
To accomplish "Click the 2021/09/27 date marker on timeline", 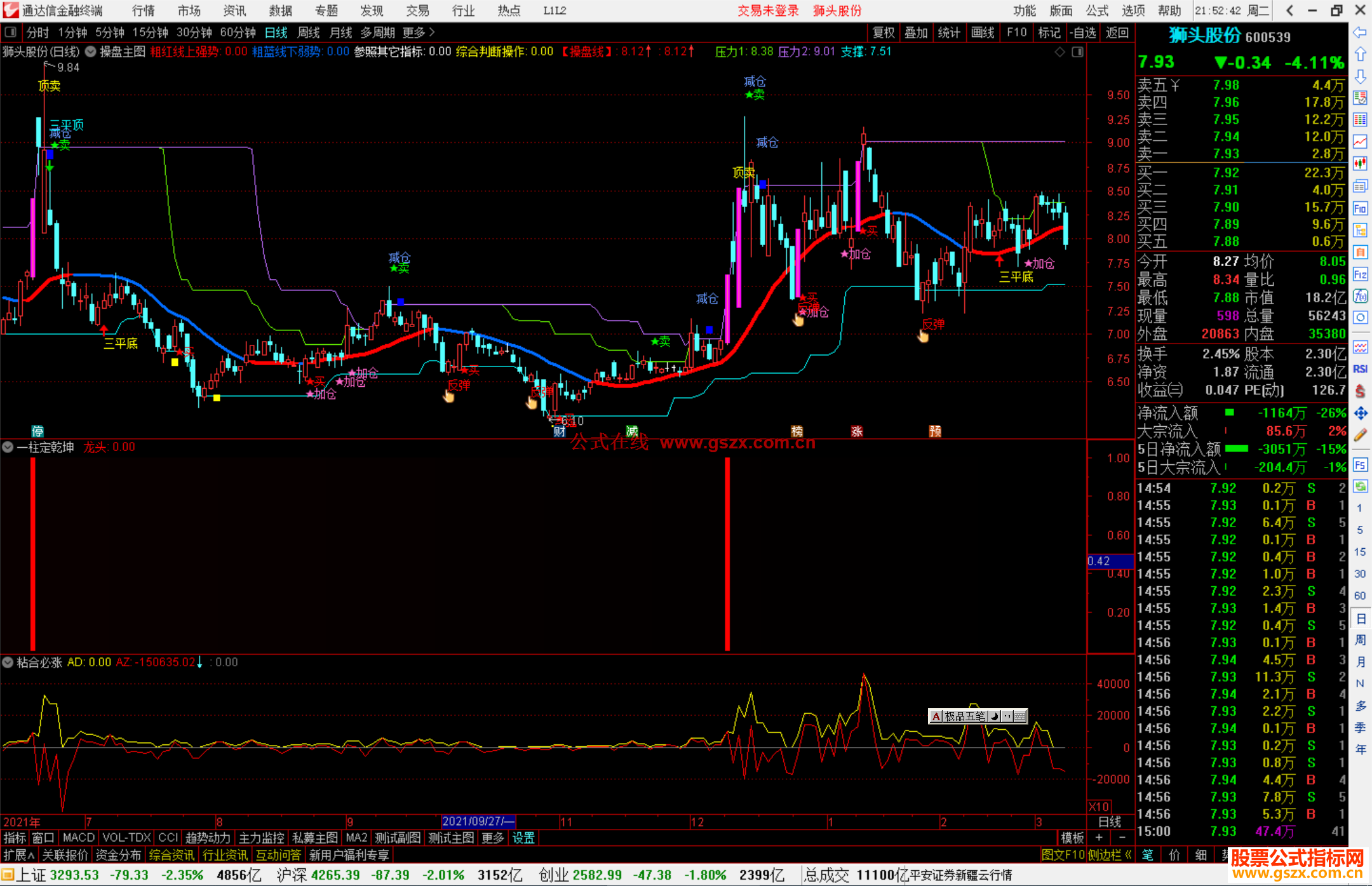I will click(478, 822).
